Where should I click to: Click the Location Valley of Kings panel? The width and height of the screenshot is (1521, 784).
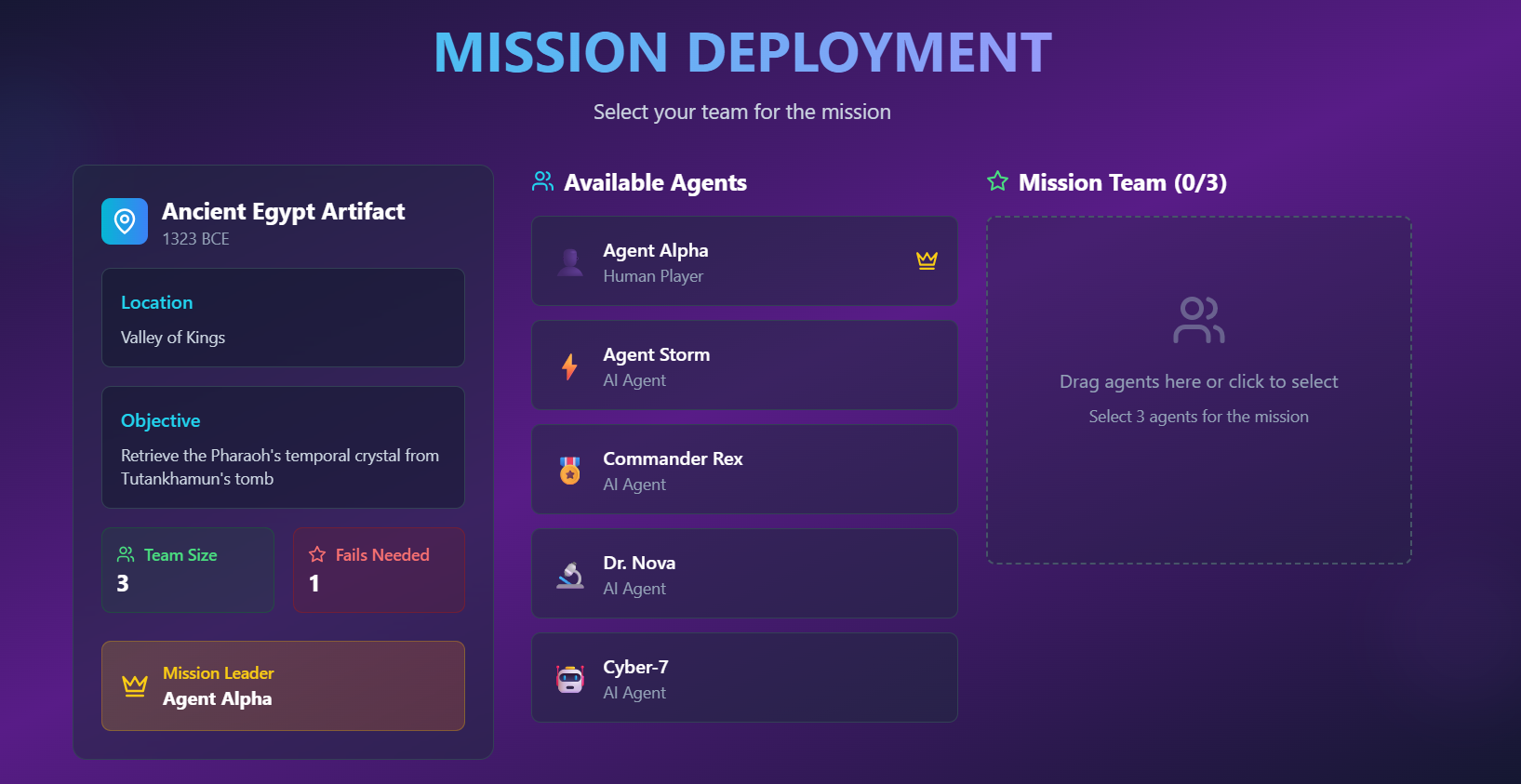[283, 318]
